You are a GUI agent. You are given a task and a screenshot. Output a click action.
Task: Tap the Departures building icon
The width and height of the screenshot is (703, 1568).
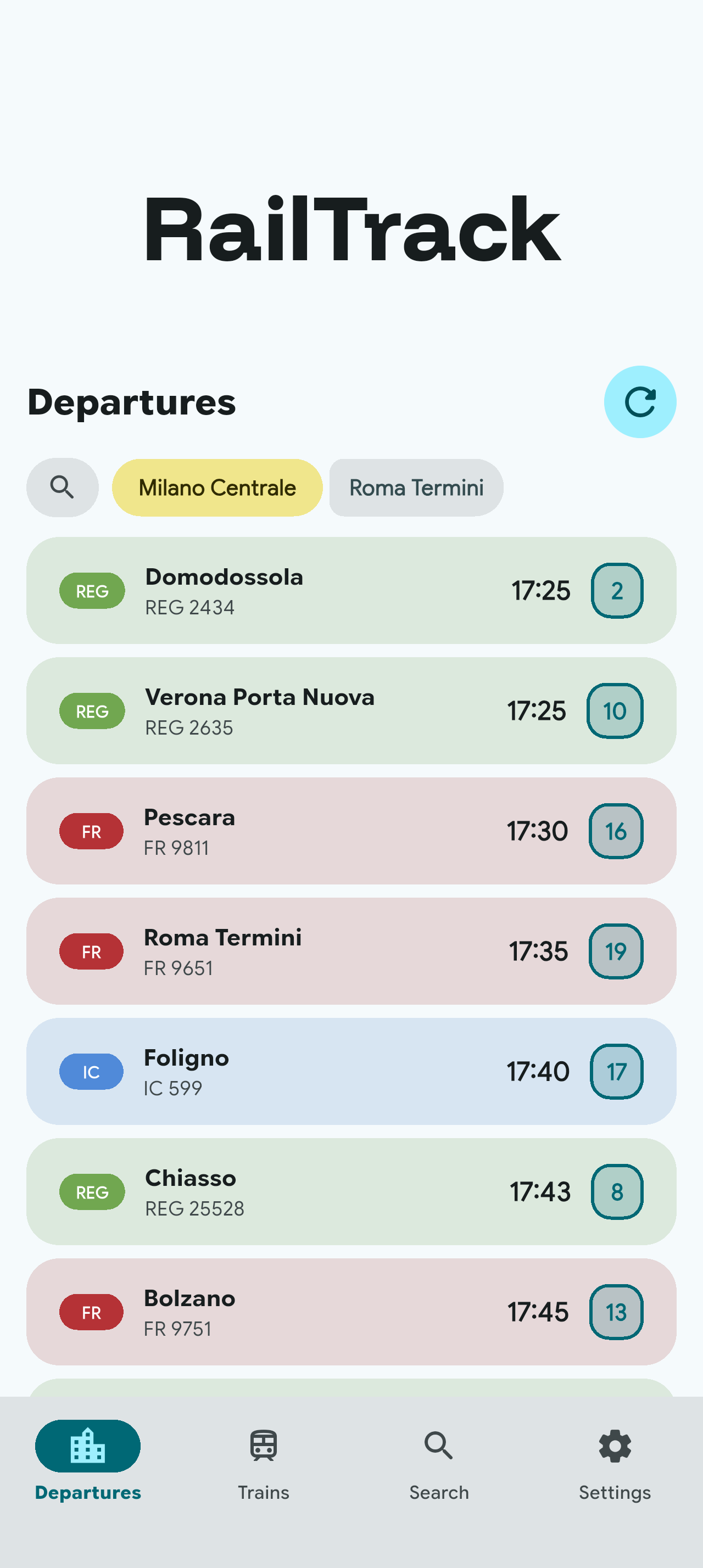point(88,1446)
